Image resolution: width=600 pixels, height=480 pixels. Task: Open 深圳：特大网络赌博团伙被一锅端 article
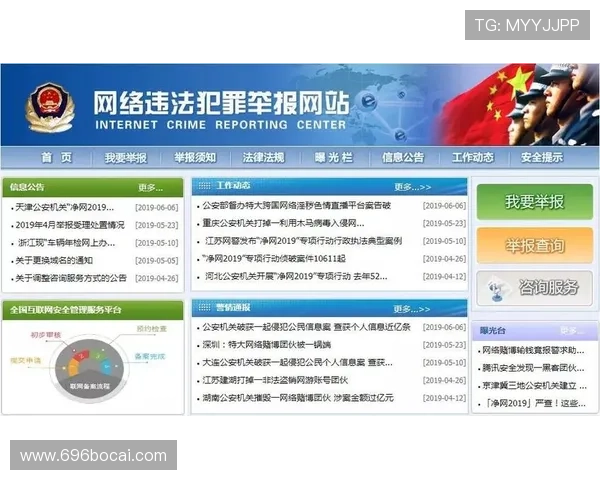click(267, 345)
